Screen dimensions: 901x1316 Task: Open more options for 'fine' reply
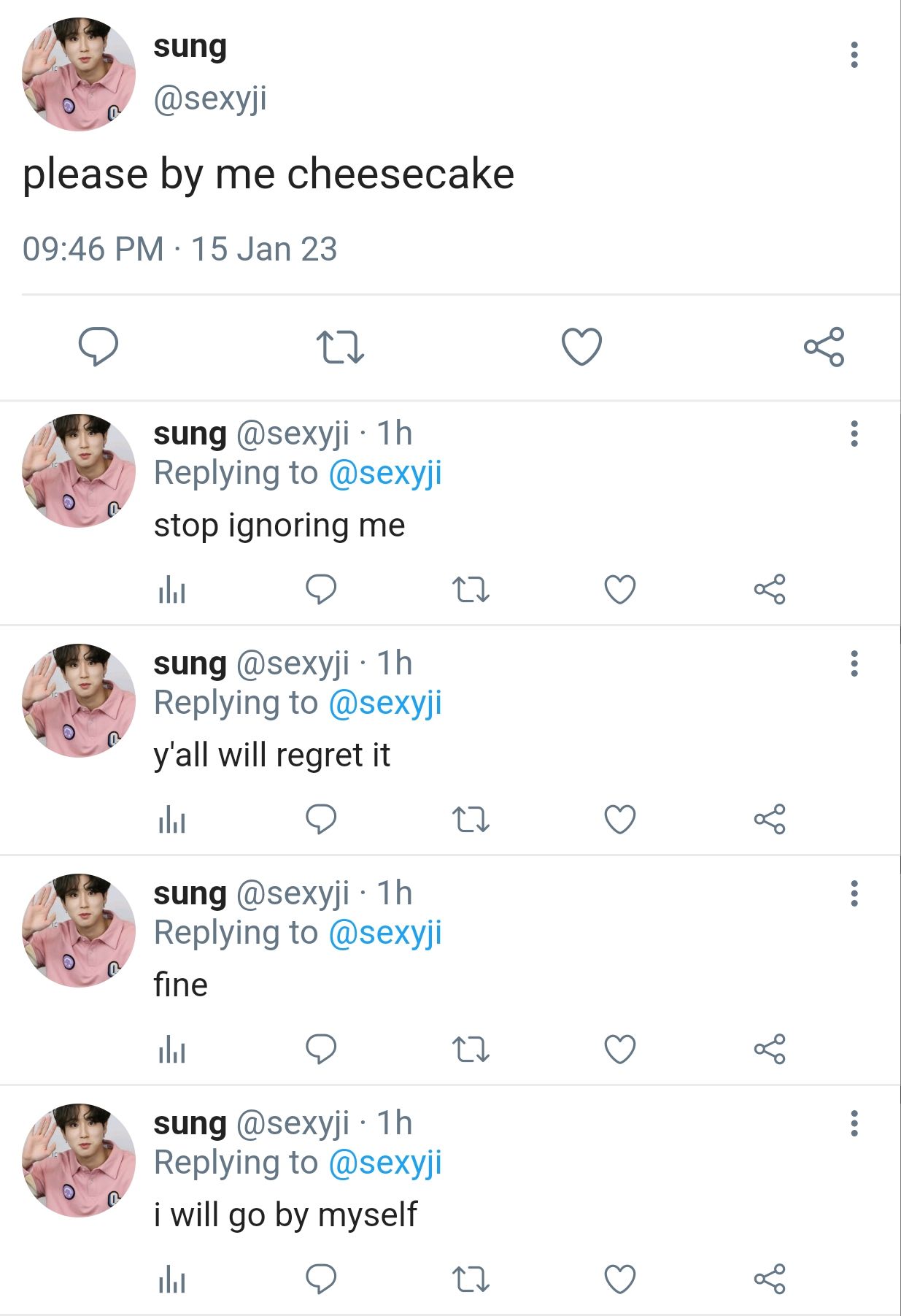[854, 893]
